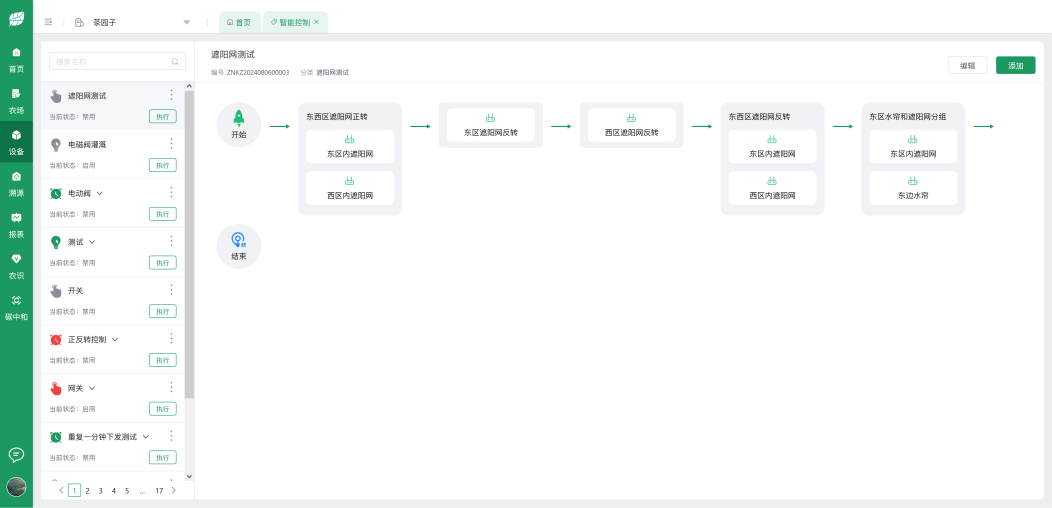Screen dimensions: 1052x508
Task: Execute the 正反转控制 scenario
Action: tap(162, 360)
